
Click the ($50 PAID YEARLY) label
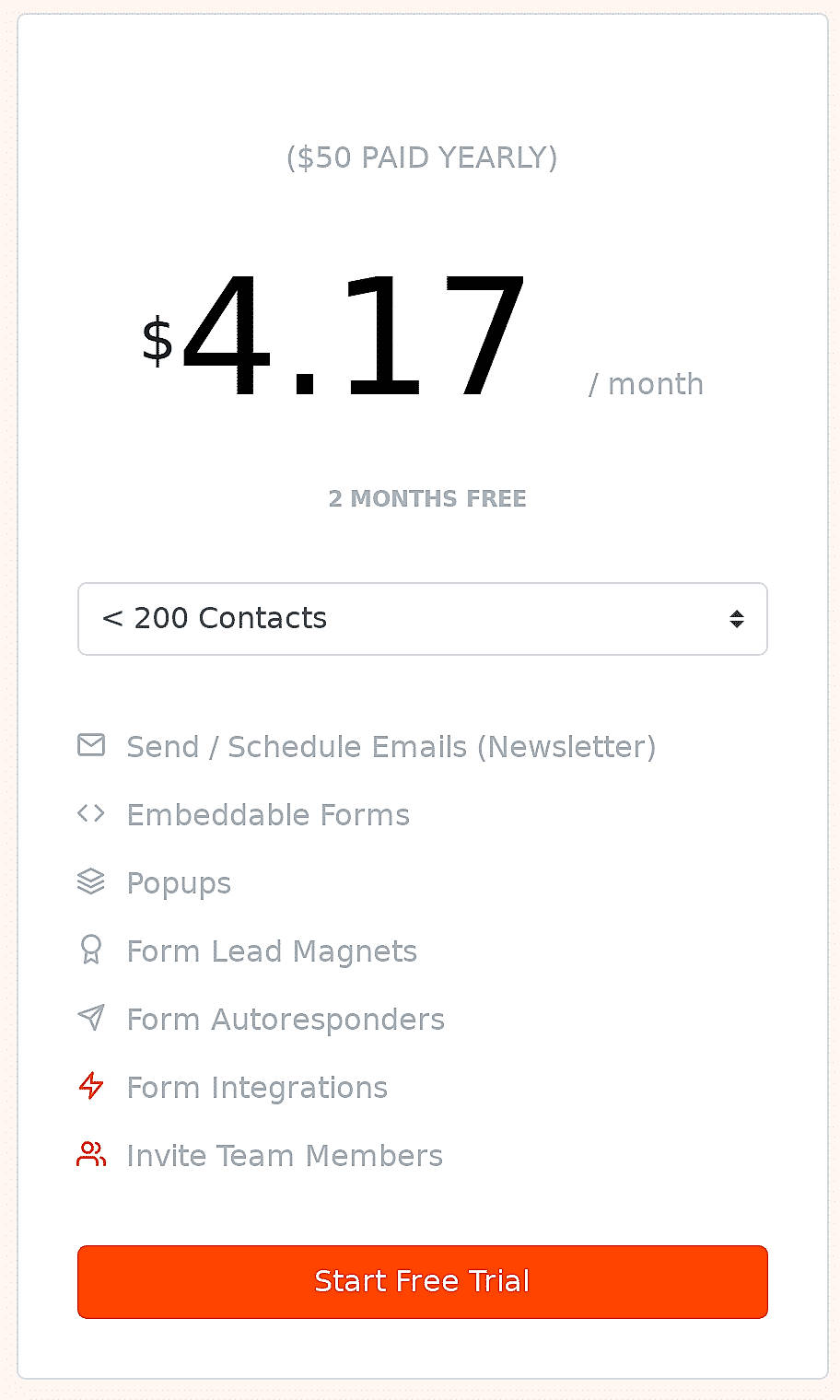pyautogui.click(x=422, y=157)
